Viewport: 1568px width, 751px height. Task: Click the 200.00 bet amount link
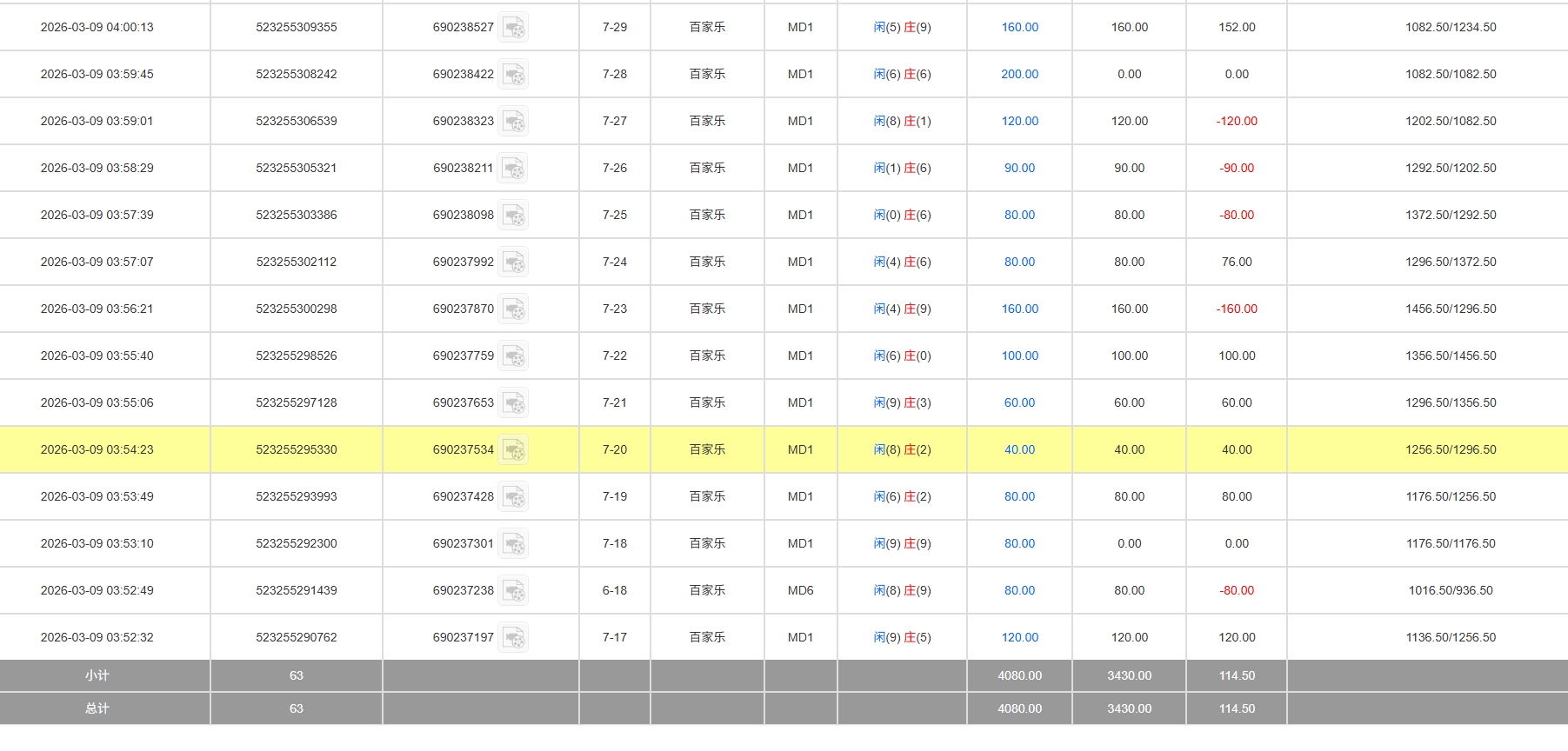click(x=1019, y=75)
